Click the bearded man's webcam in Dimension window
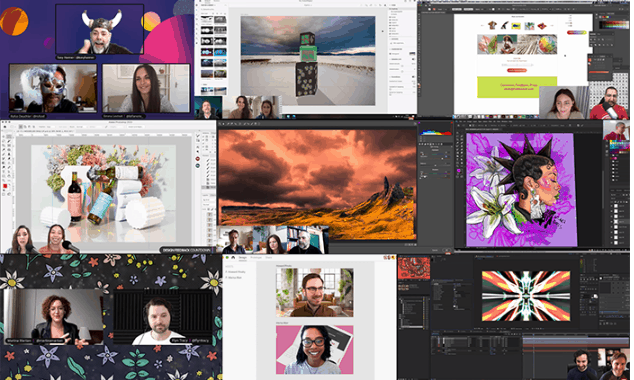 (x=208, y=107)
